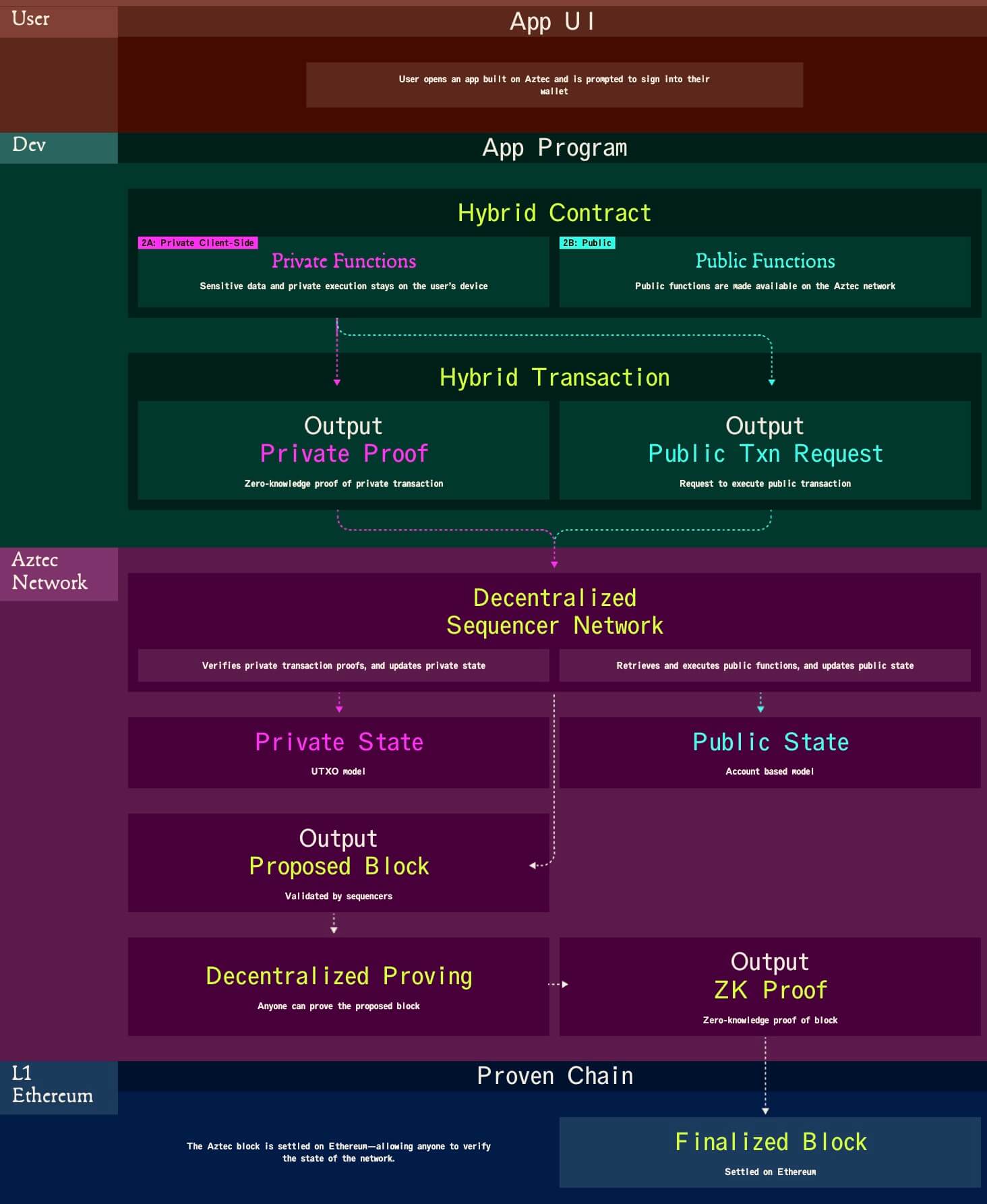Viewport: 987px width, 1204px height.
Task: Open the Public Functions heading
Action: (765, 261)
